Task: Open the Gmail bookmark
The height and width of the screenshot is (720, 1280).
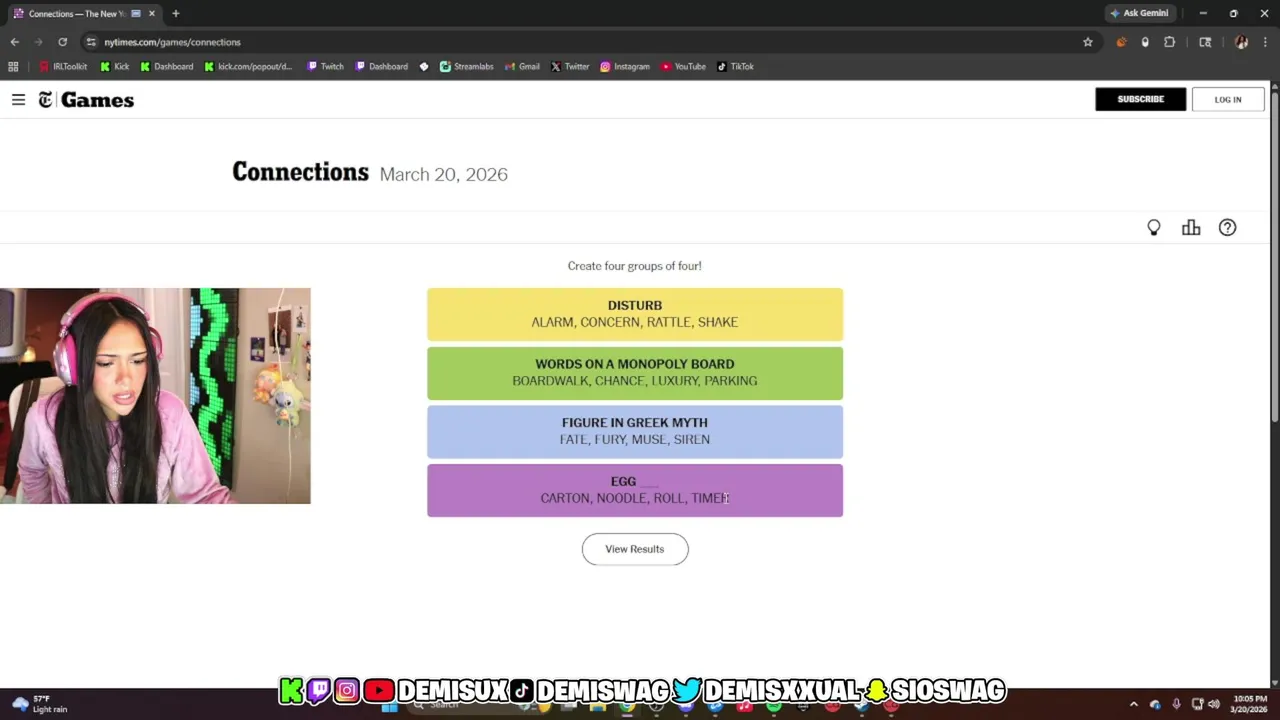Action: (523, 67)
